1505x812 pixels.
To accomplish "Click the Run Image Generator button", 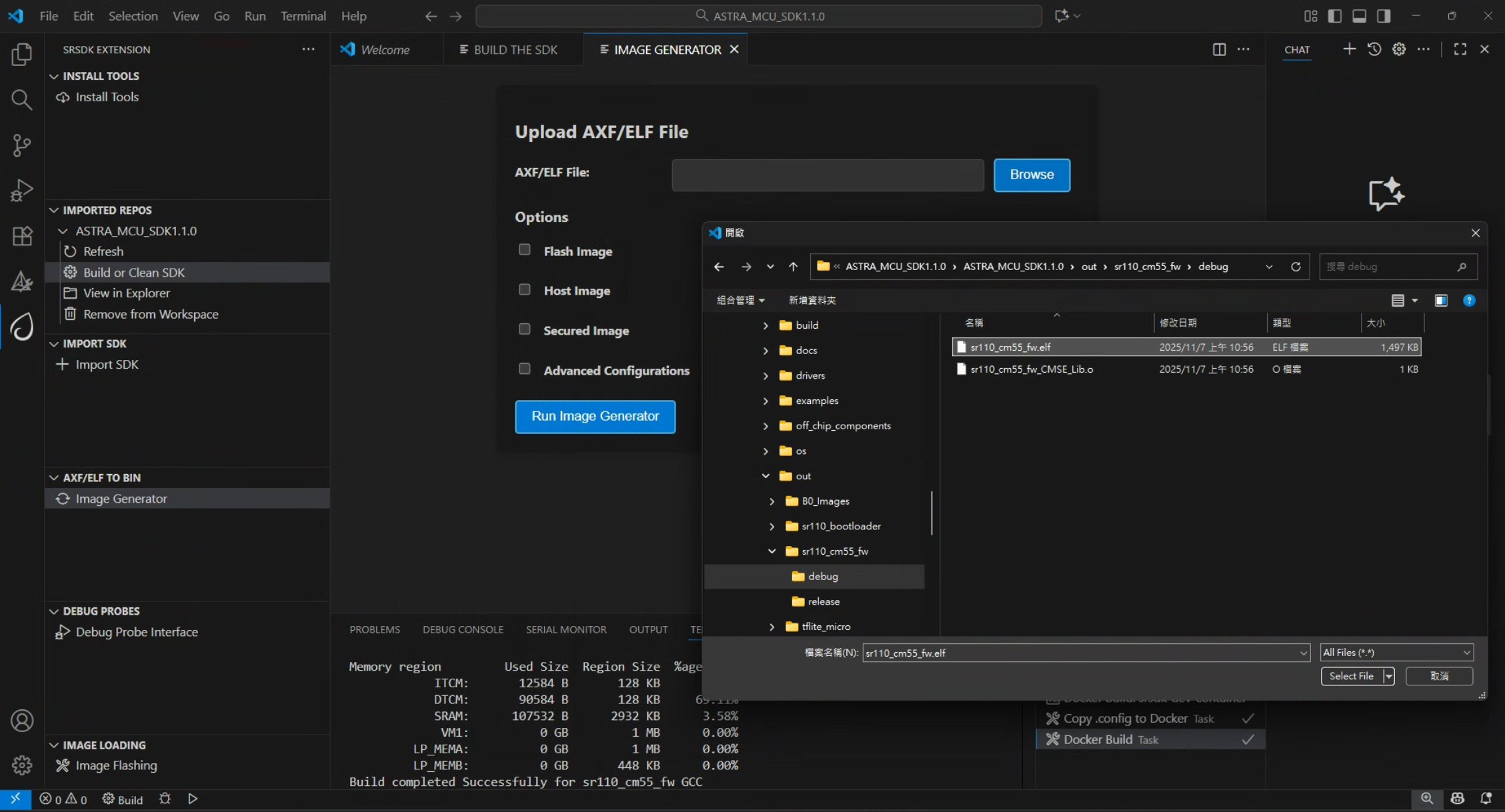I will [595, 417].
